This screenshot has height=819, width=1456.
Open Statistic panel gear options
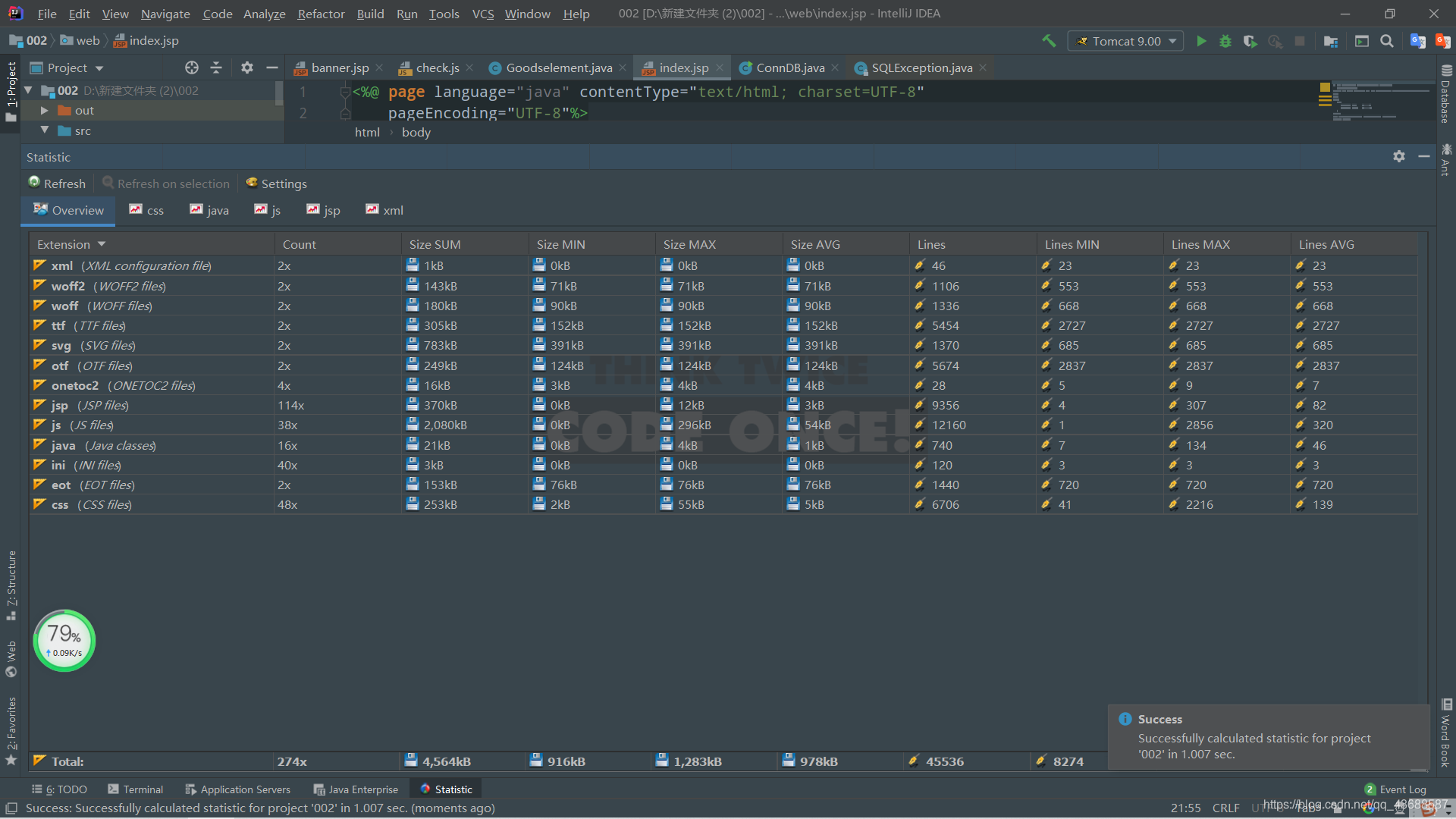(x=1399, y=156)
